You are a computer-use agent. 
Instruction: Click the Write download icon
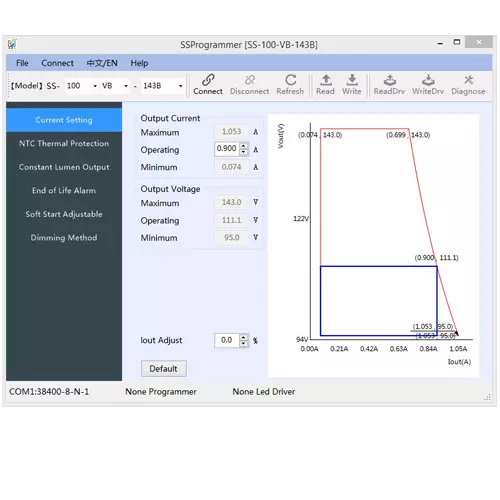pos(352,80)
